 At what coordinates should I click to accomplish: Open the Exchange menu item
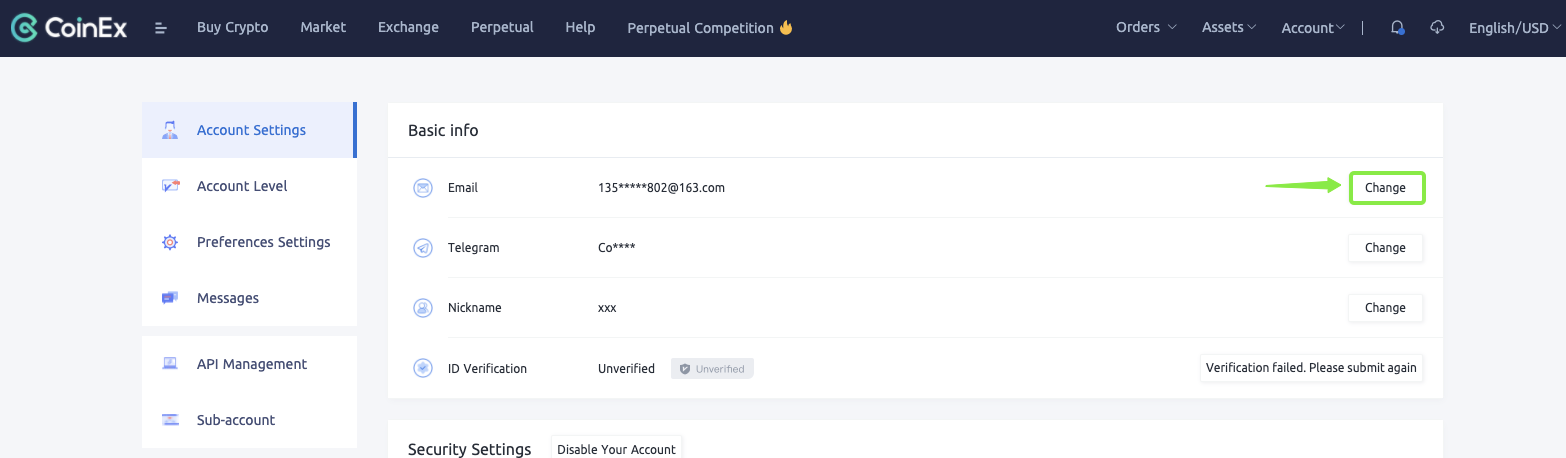pyautogui.click(x=408, y=28)
